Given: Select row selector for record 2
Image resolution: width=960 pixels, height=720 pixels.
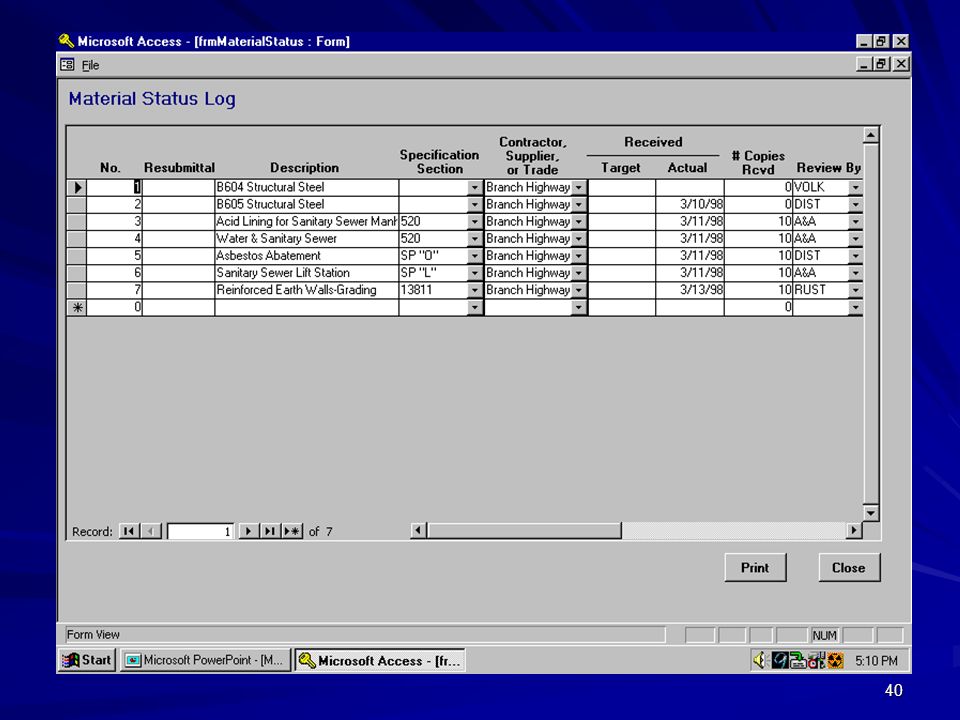Looking at the screenshot, I should pyautogui.click(x=77, y=204).
